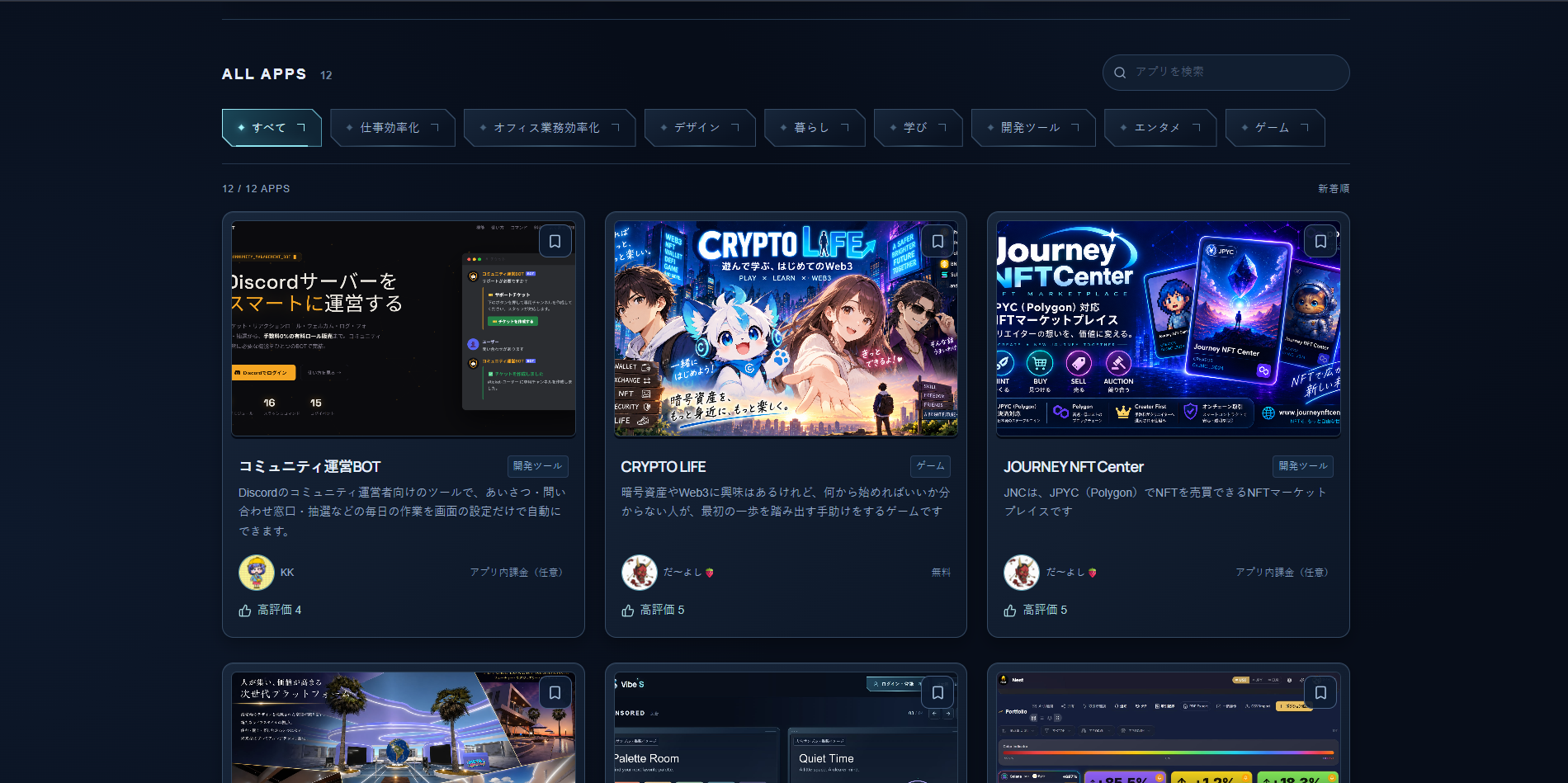Open だ〜よし avatar on JOURNEY NFT card

1022,573
